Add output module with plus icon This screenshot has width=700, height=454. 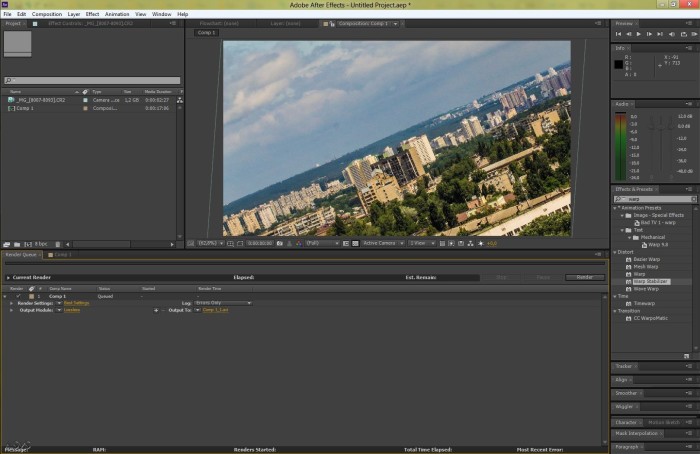pos(156,310)
